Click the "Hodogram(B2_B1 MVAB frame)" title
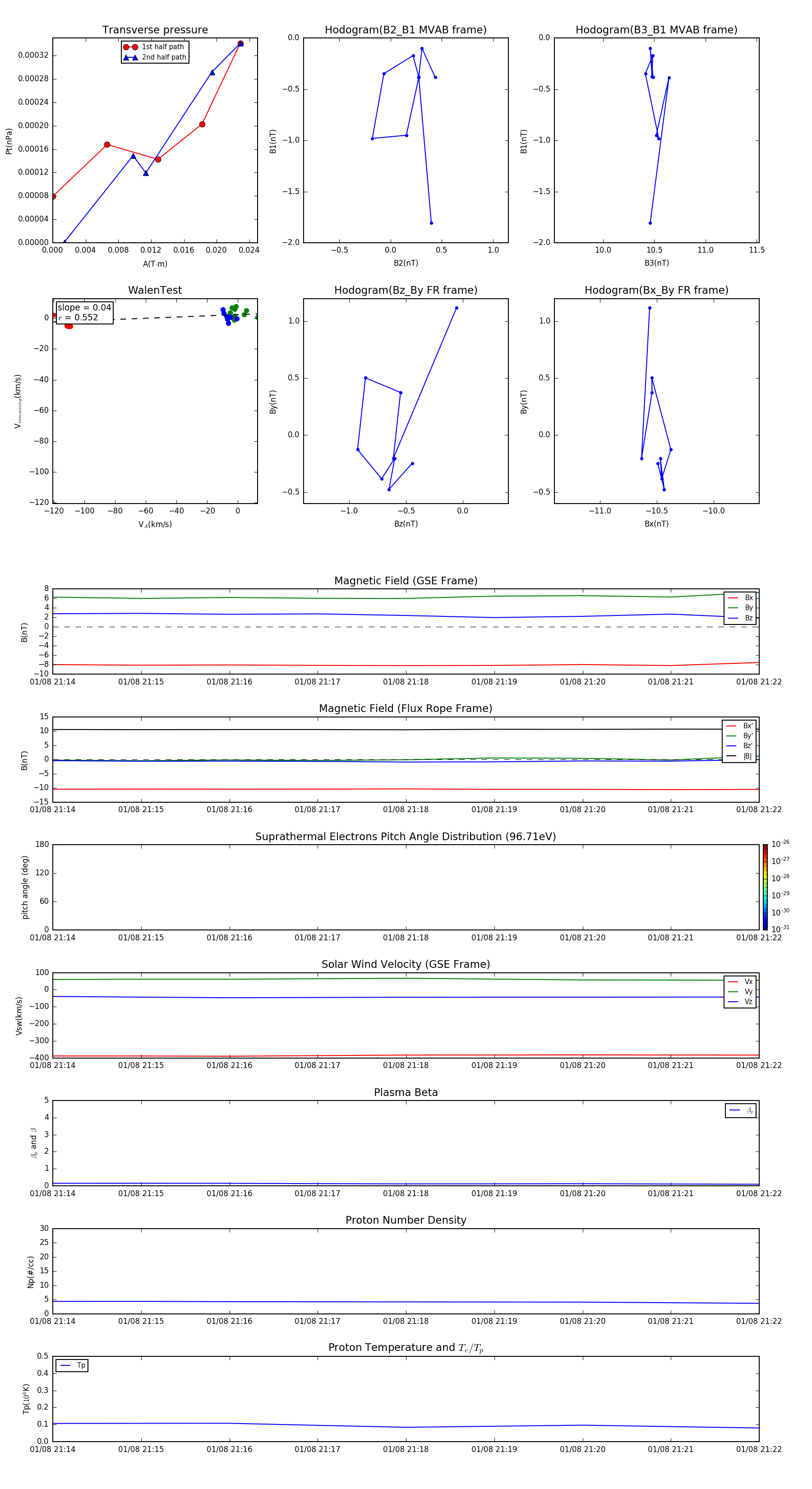Screen dimensions: 812x1489 406,30
